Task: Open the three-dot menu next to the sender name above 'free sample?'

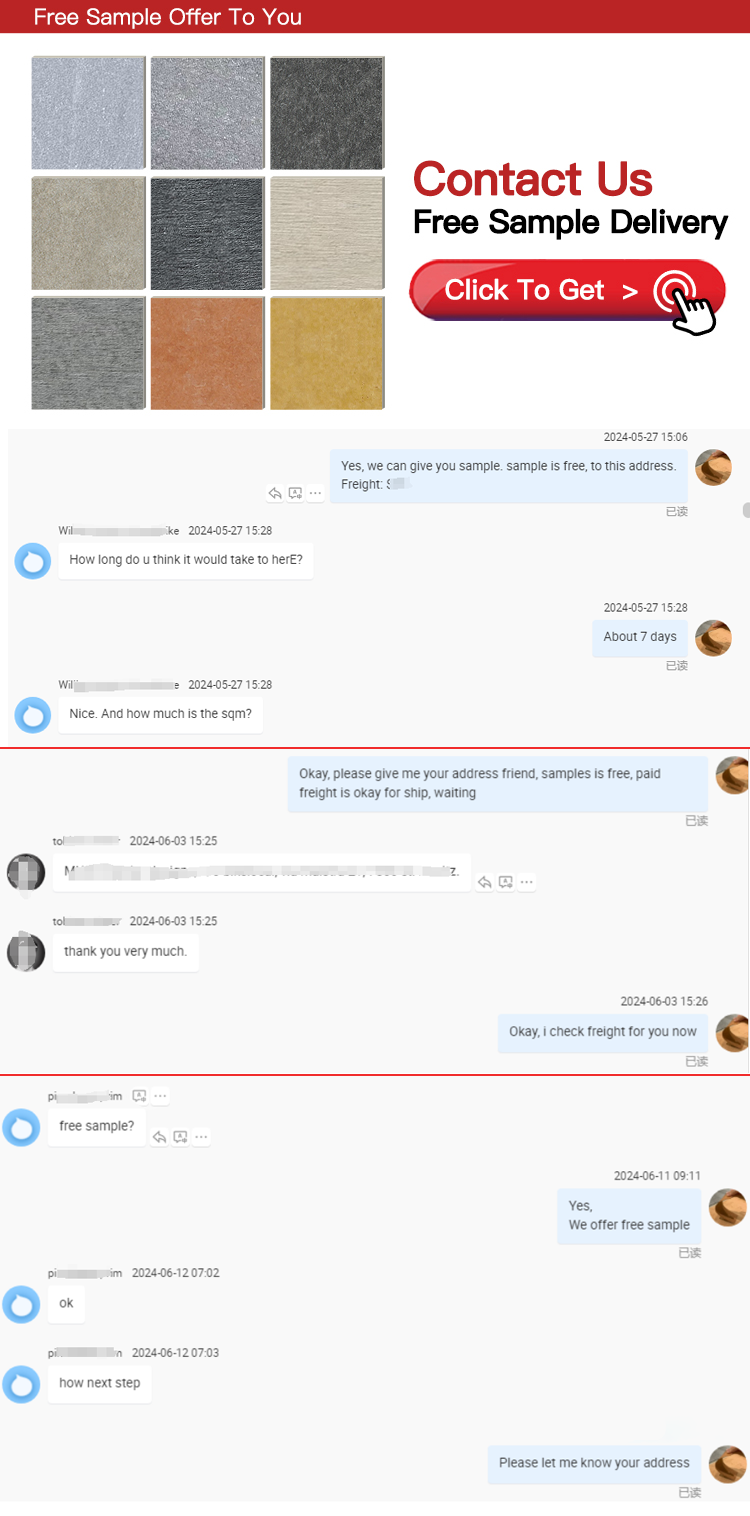Action: pyautogui.click(x=161, y=1096)
